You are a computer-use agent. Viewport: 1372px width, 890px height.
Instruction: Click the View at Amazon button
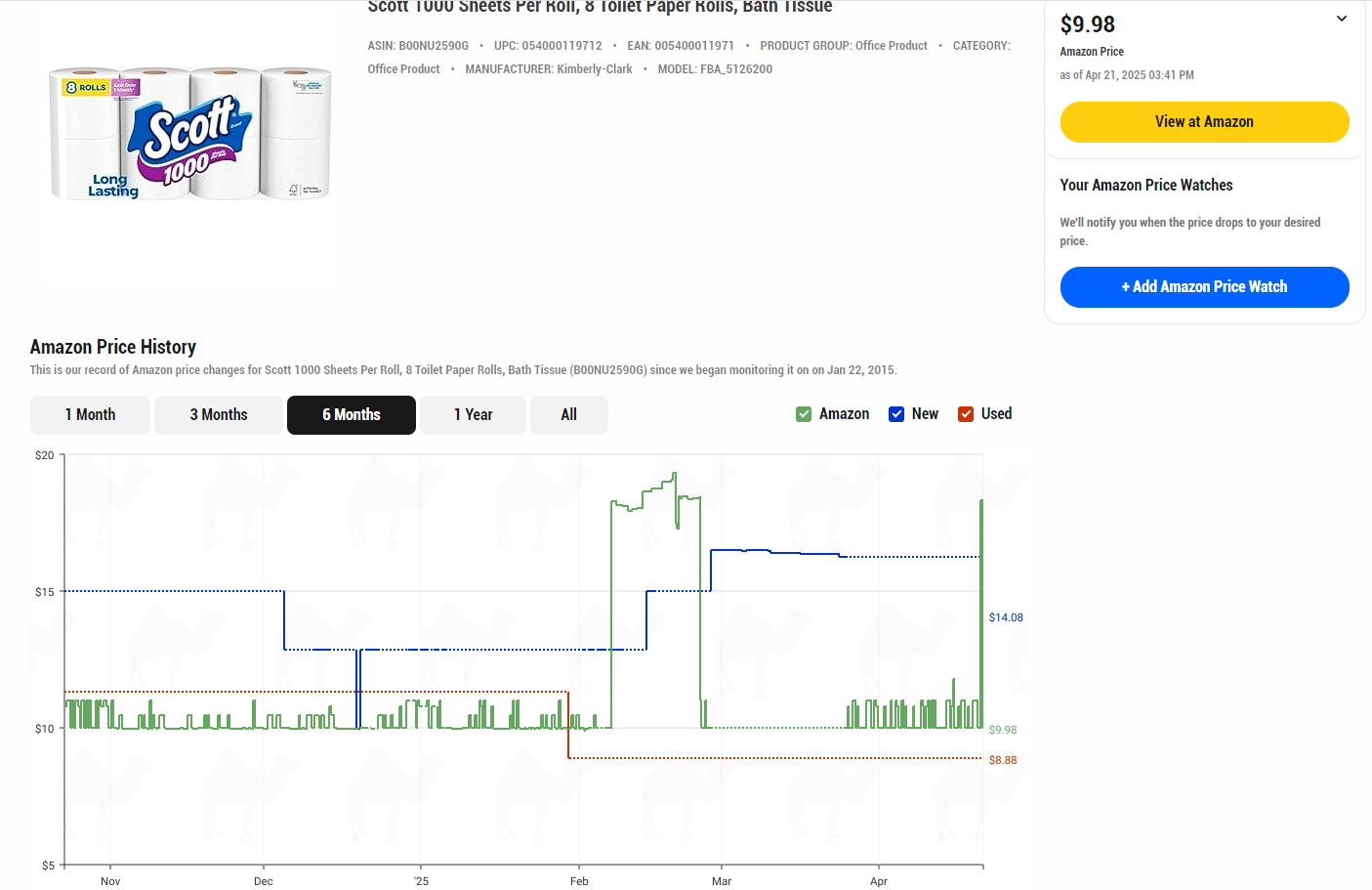tap(1204, 122)
